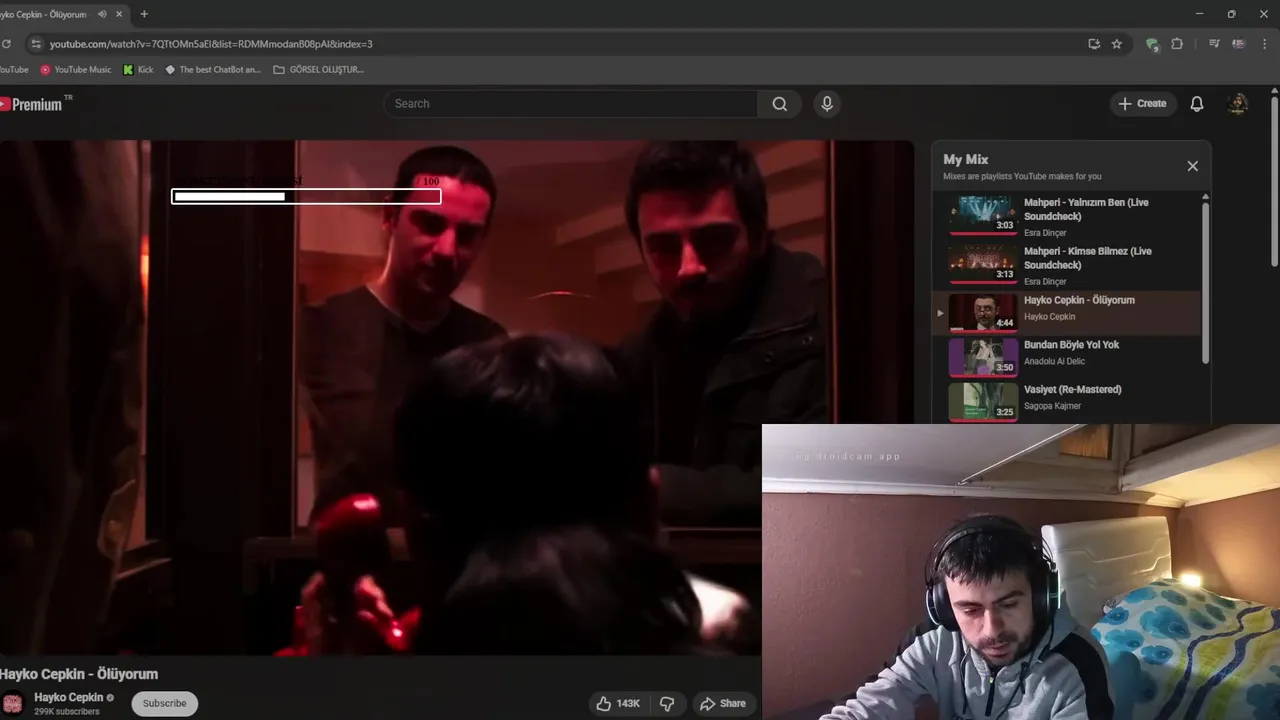Viewport: 1280px width, 720px height.
Task: Open the Create button menu
Action: (1143, 104)
